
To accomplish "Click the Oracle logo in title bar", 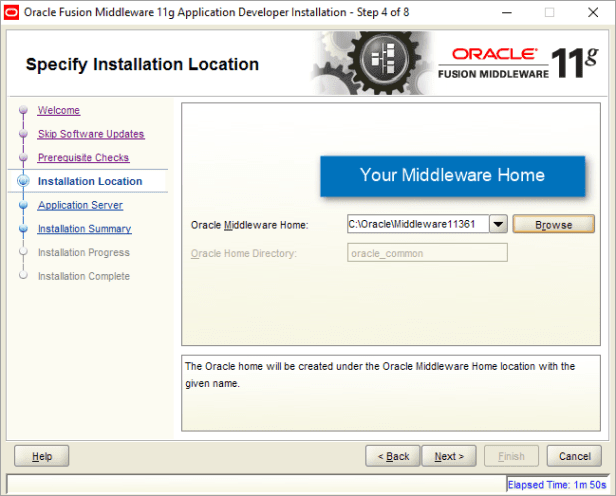I will point(11,13).
